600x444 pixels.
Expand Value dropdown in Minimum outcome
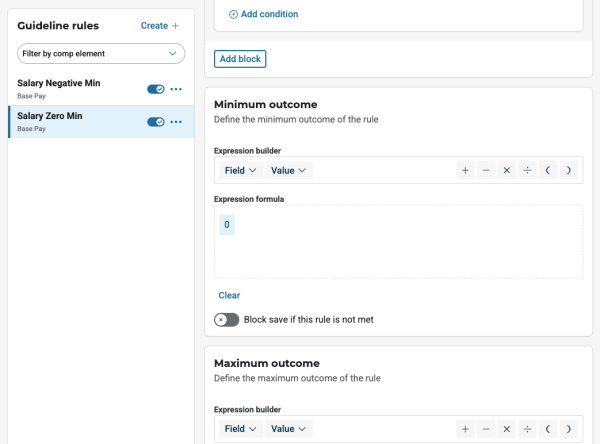tap(289, 171)
